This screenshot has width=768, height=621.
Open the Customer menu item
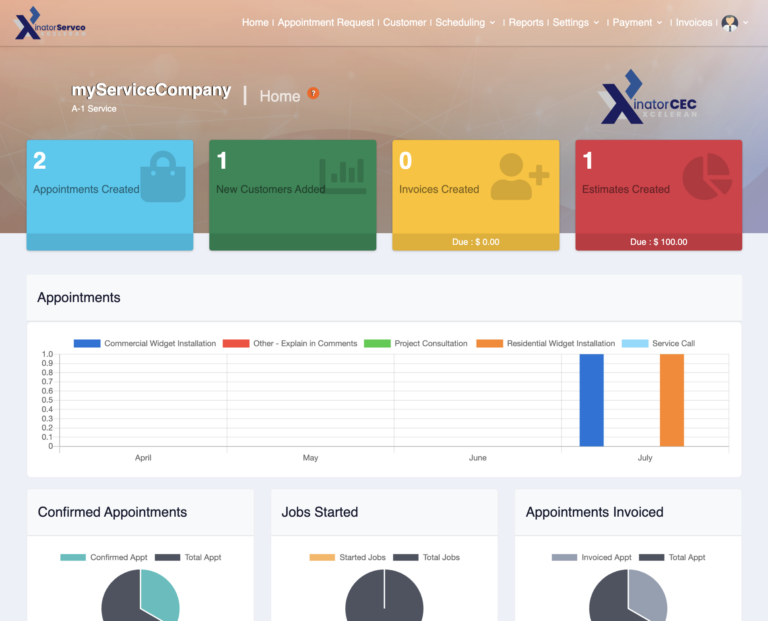click(x=405, y=23)
